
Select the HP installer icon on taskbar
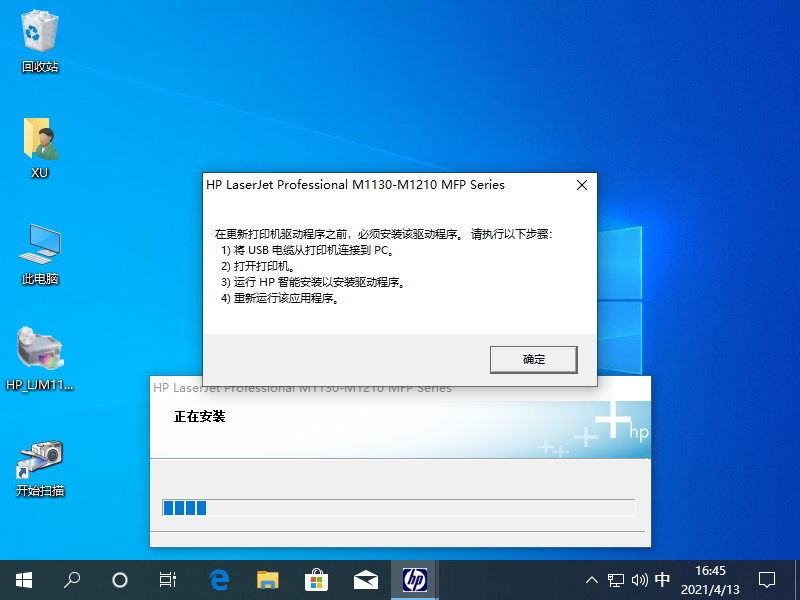tap(414, 580)
